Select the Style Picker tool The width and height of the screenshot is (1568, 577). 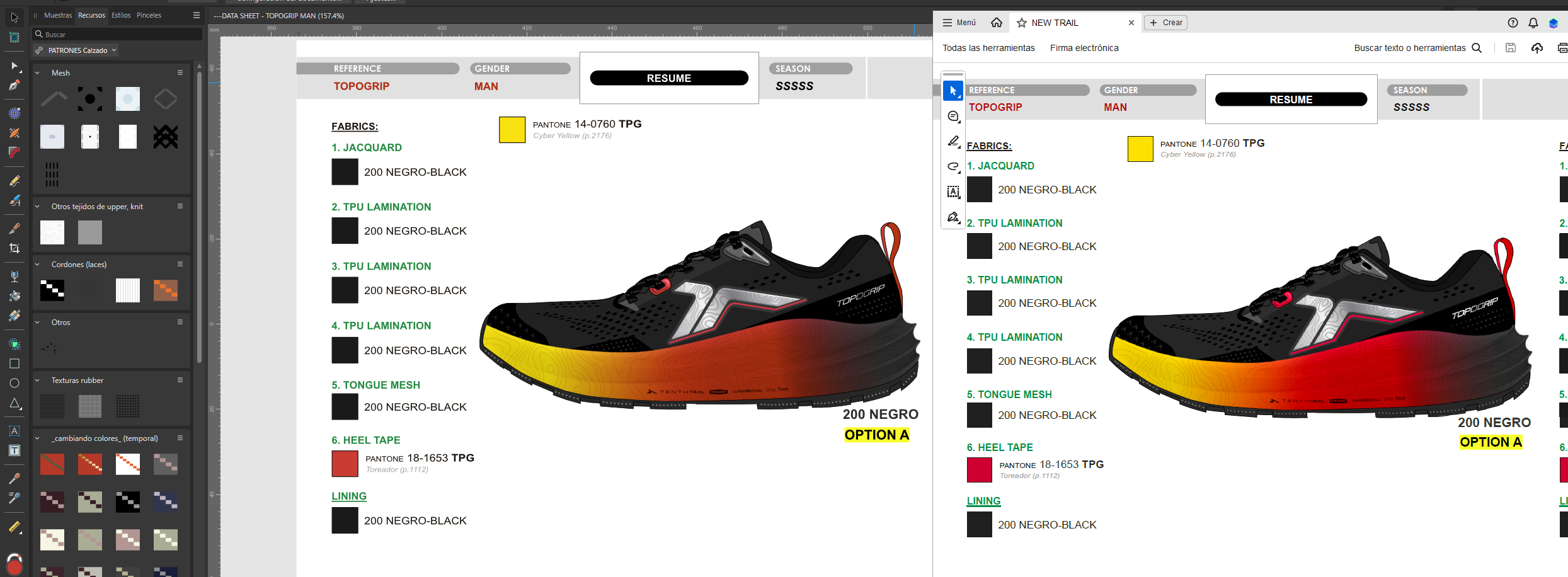point(14,498)
